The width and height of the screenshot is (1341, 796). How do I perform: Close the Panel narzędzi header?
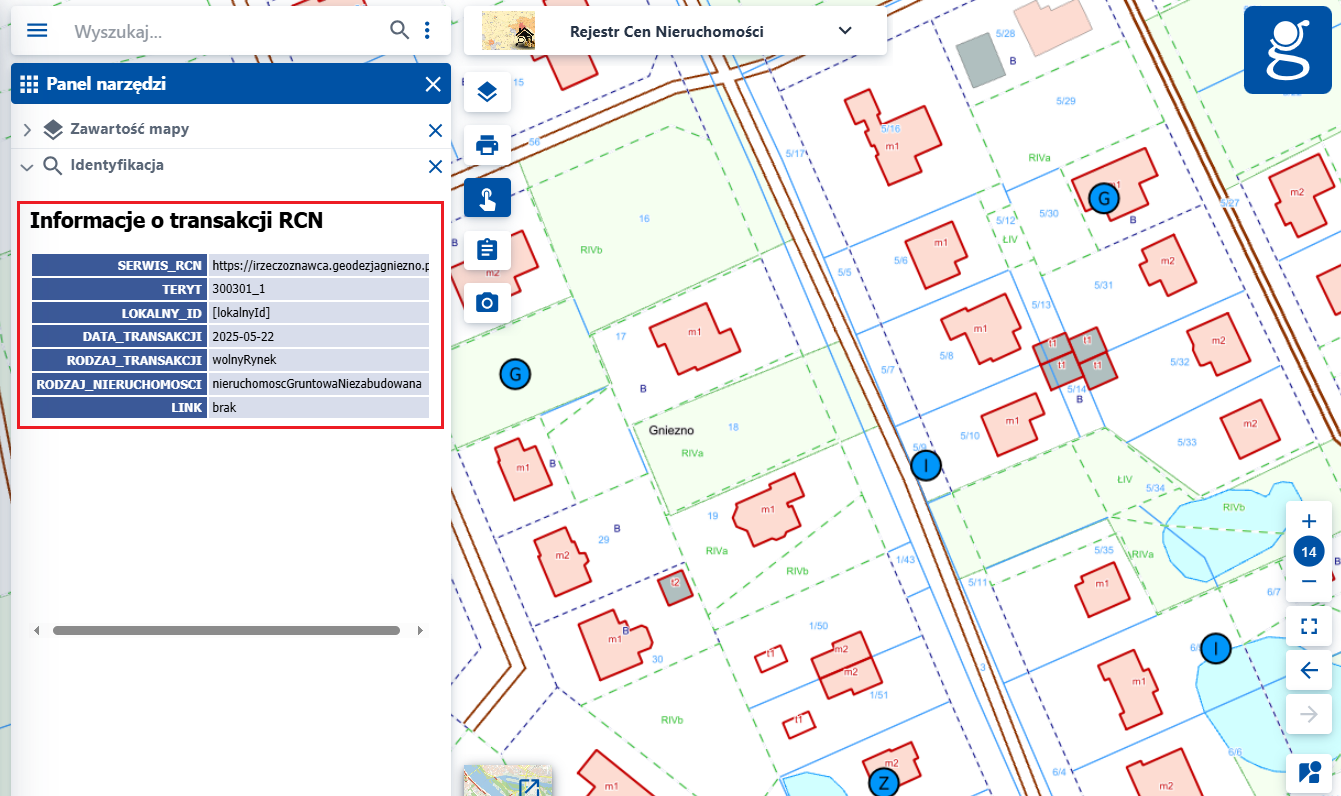(x=433, y=84)
